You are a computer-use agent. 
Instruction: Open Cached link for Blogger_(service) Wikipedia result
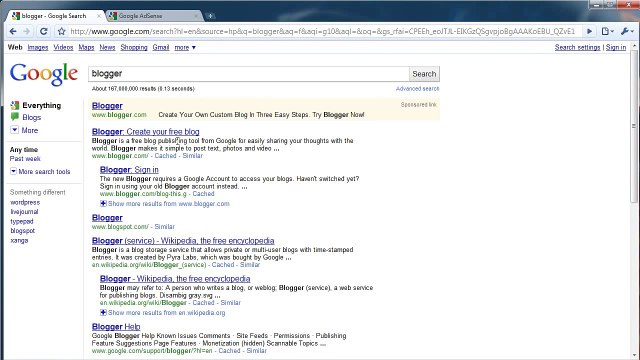tap(223, 264)
